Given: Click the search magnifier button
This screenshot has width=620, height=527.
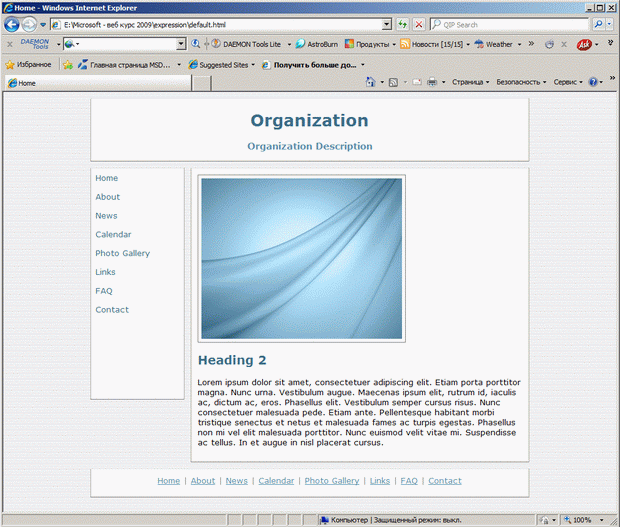Looking at the screenshot, I should (x=598, y=24).
